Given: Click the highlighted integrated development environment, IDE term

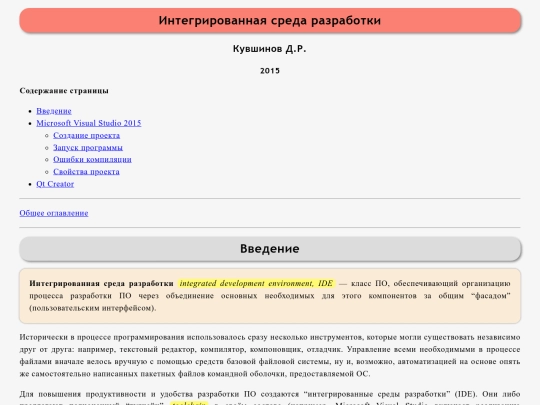Looking at the screenshot, I should point(256,283).
